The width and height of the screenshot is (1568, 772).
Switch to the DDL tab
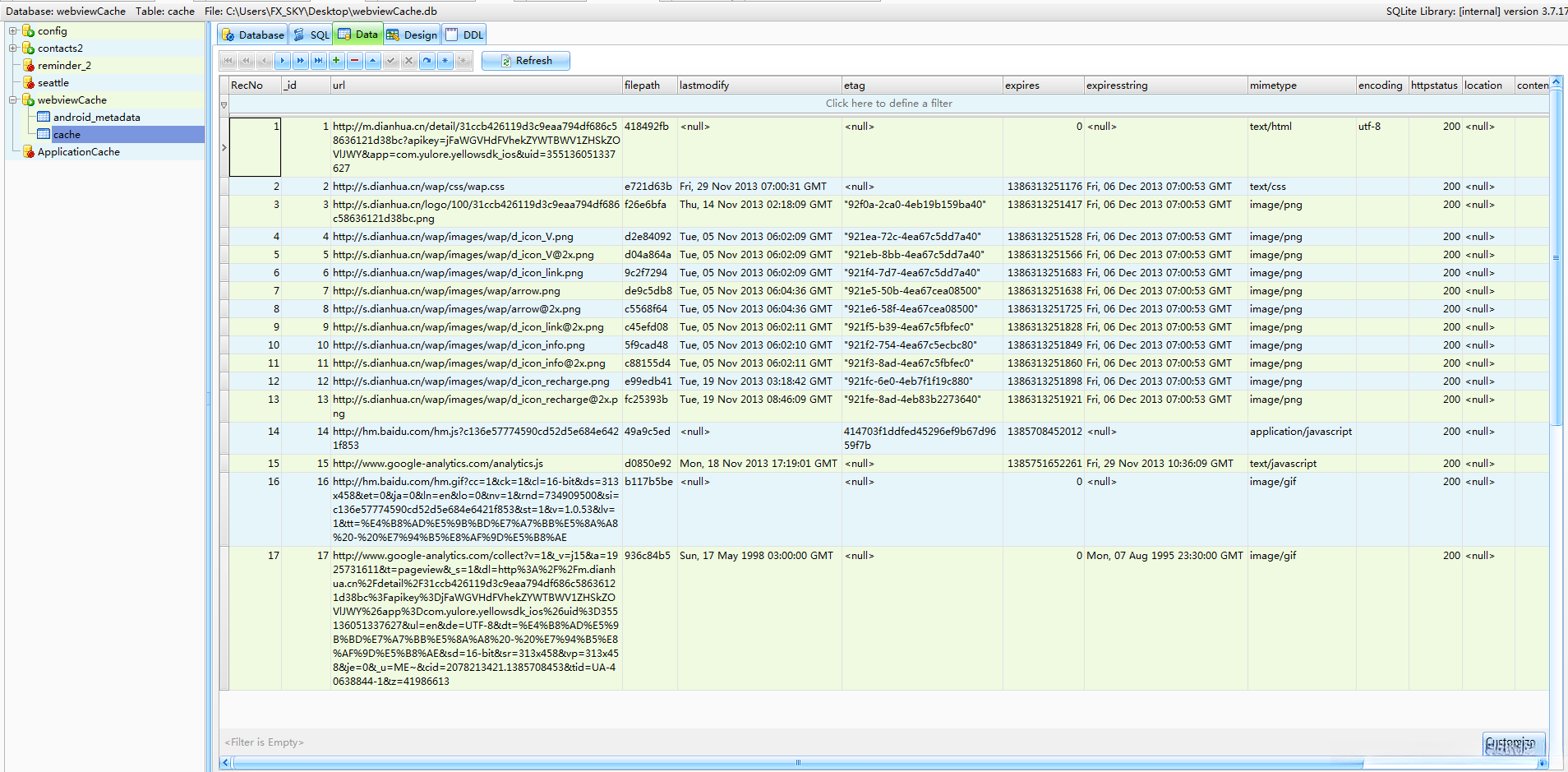pos(464,35)
